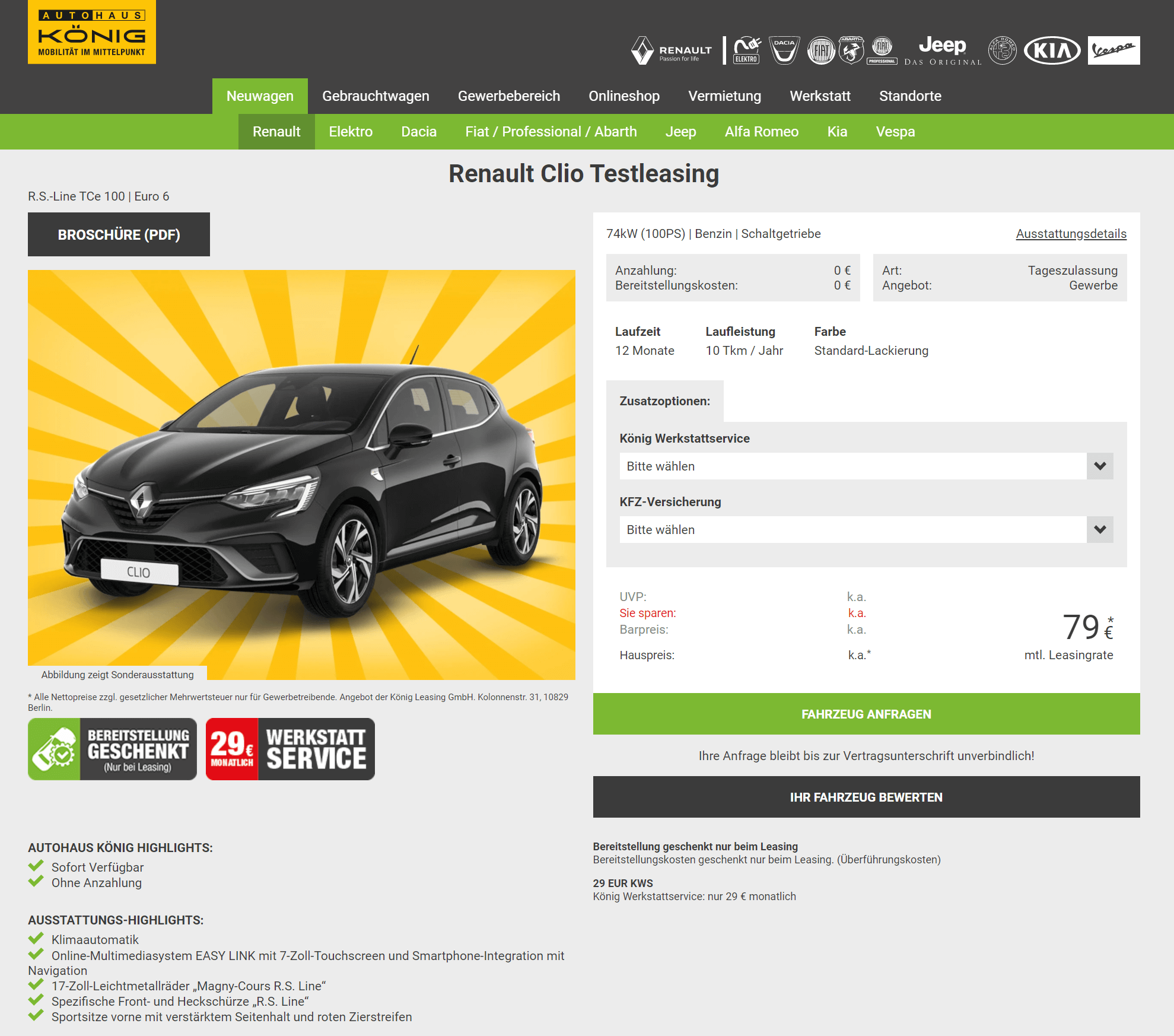Screen dimensions: 1174x1036
Task: Click 'Tageszulassung' Art value
Action: 1073,271
